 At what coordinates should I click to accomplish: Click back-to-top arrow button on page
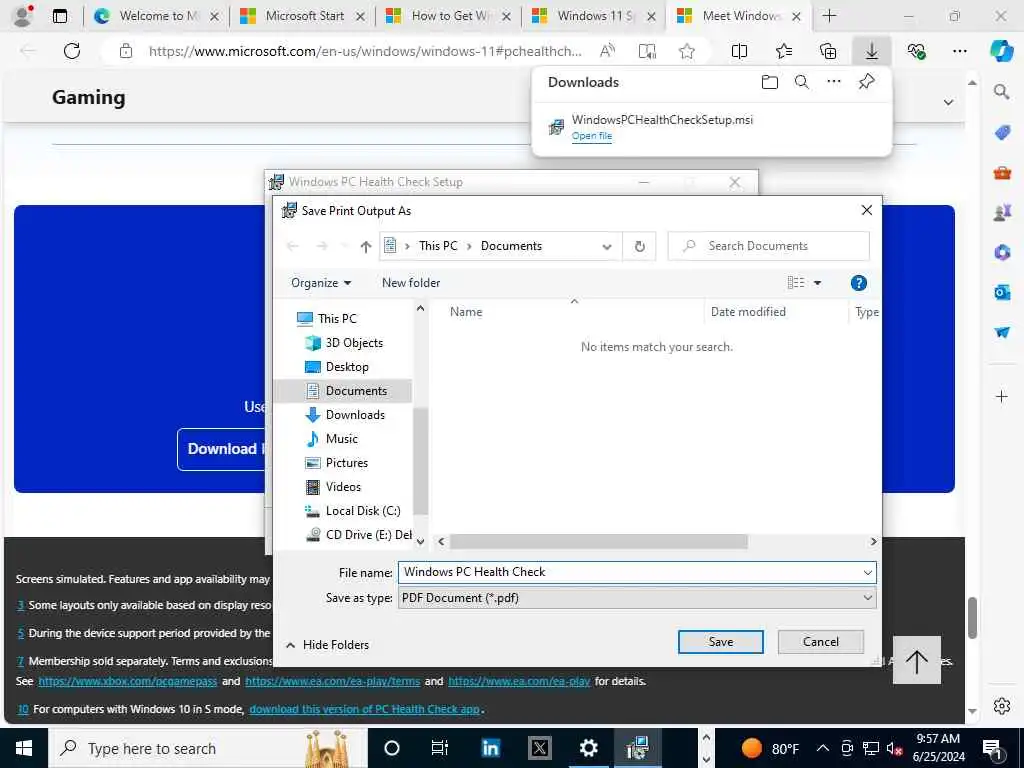[916, 660]
